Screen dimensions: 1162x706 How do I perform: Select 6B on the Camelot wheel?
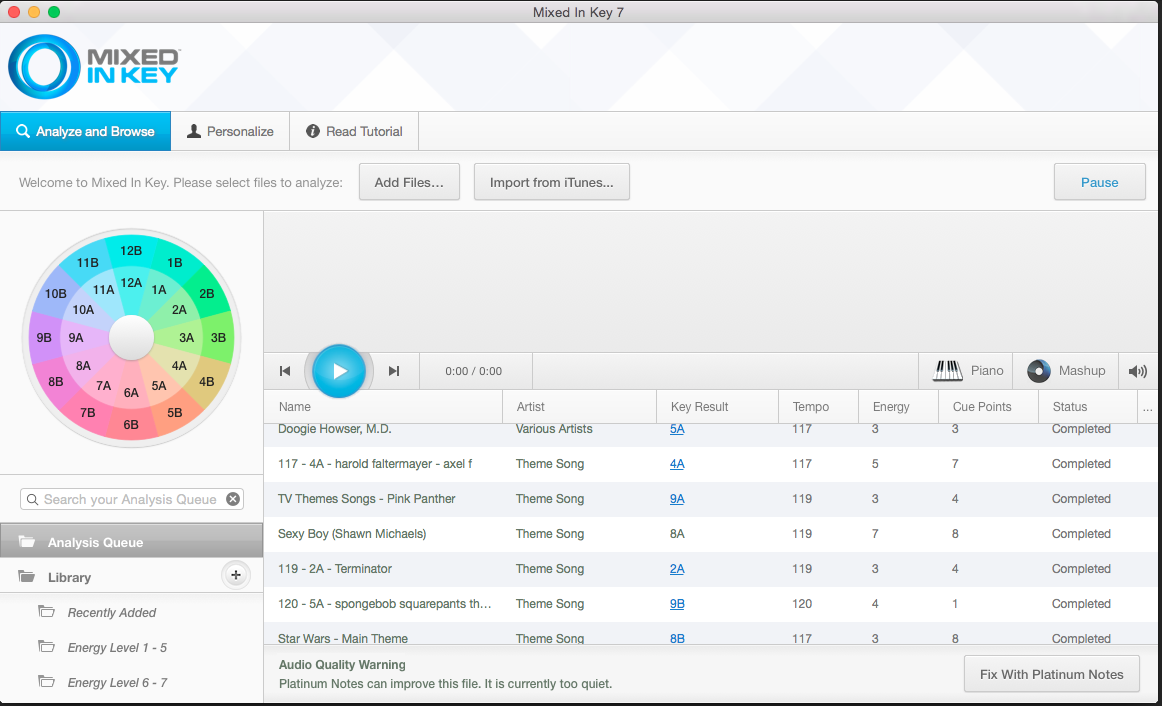(x=131, y=424)
